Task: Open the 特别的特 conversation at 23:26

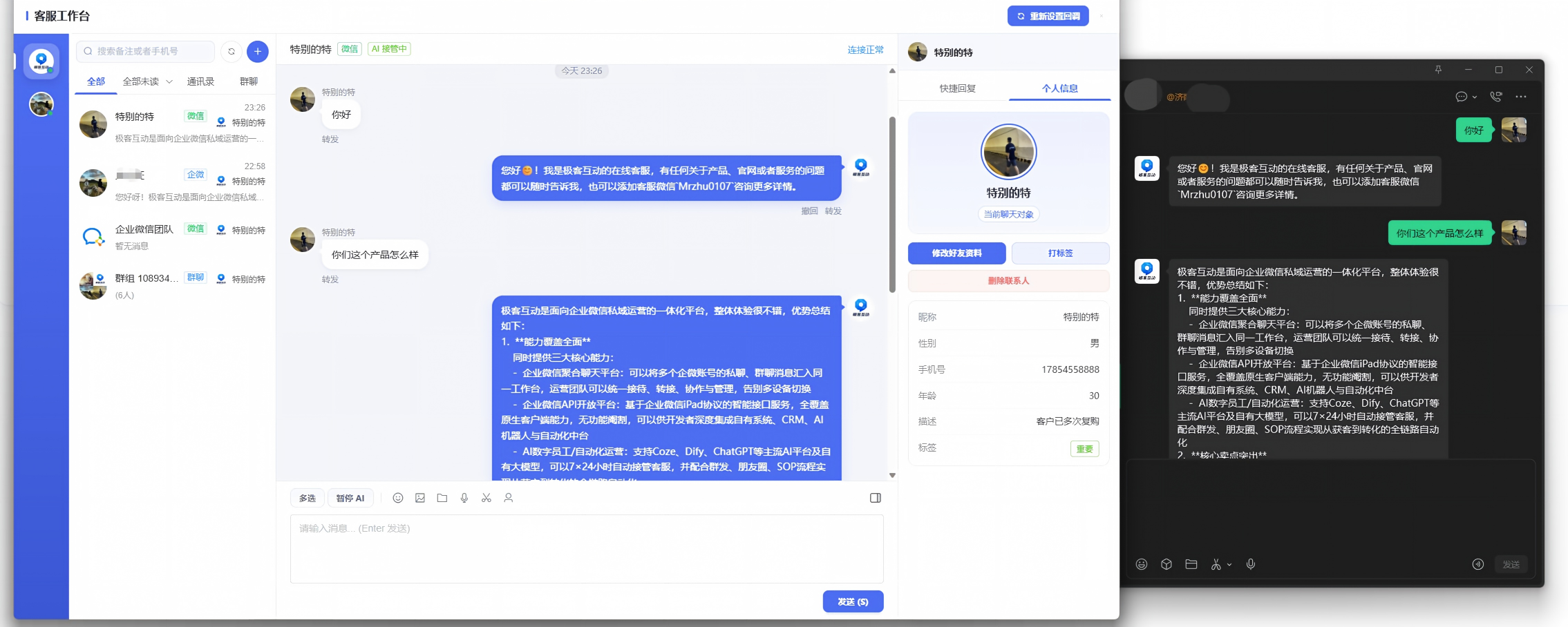Action: (173, 123)
